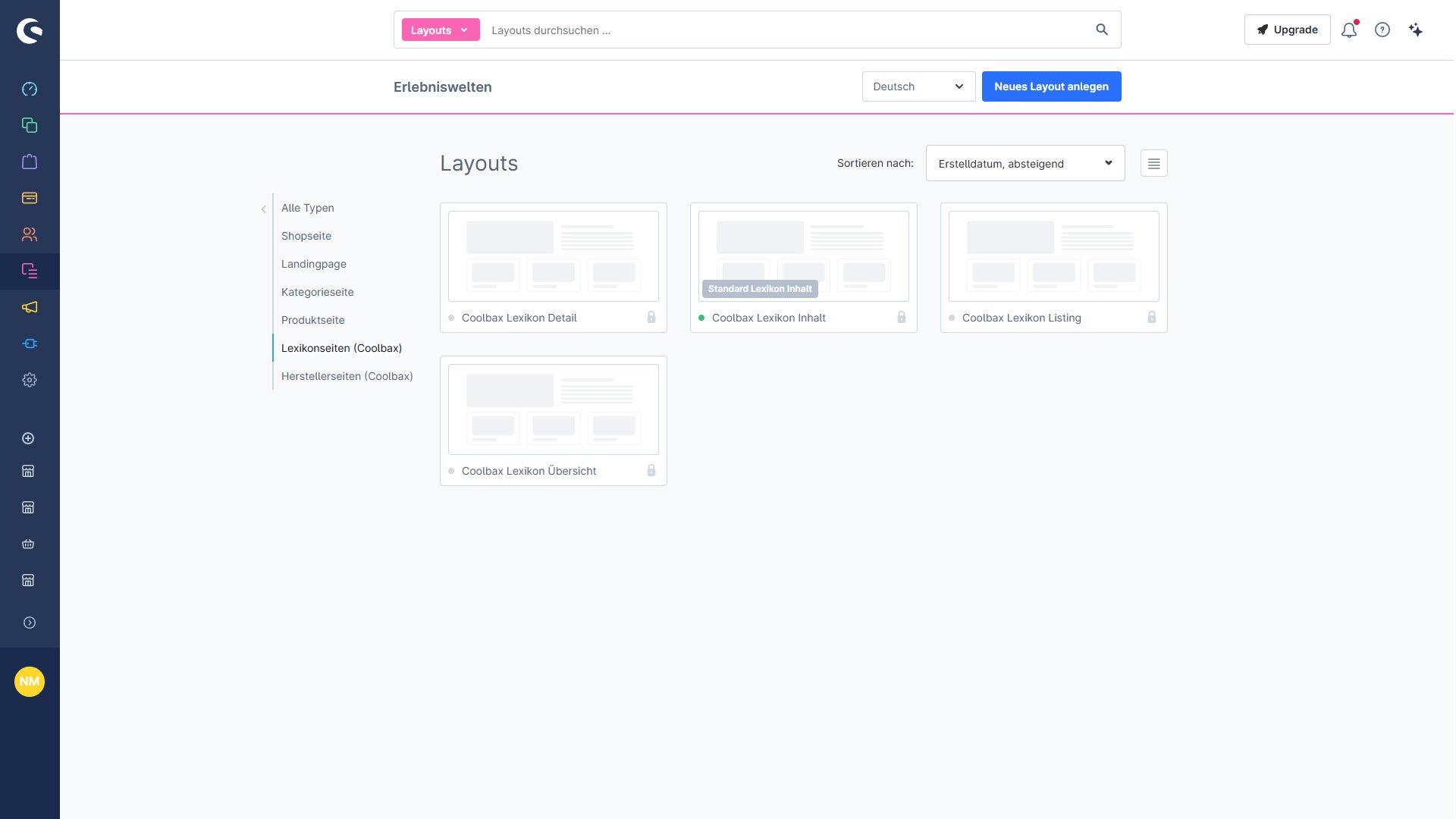Open the Extensions plug icon
Screen dimensions: 1456x819
[x=30, y=344]
